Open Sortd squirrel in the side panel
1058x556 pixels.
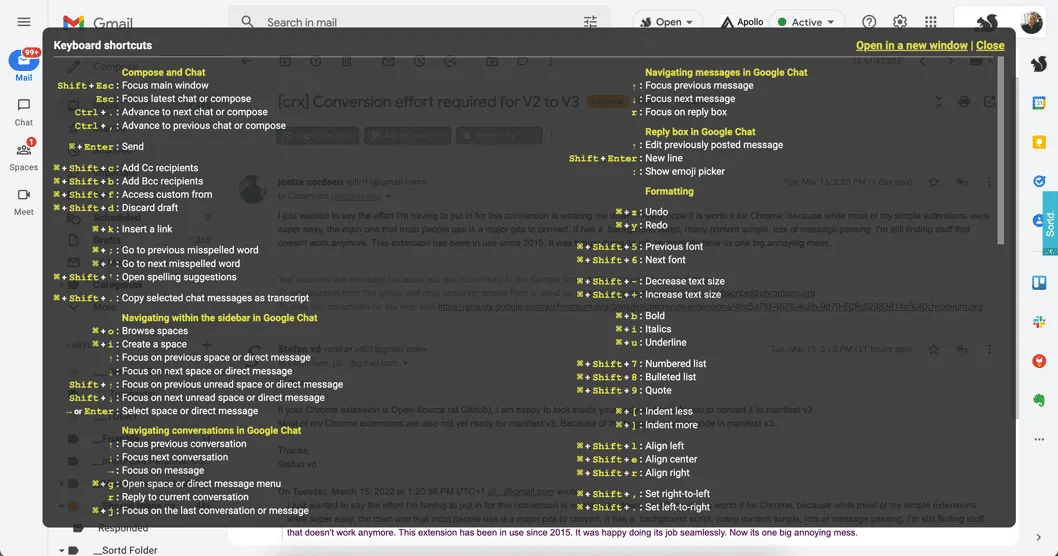coord(1039,64)
